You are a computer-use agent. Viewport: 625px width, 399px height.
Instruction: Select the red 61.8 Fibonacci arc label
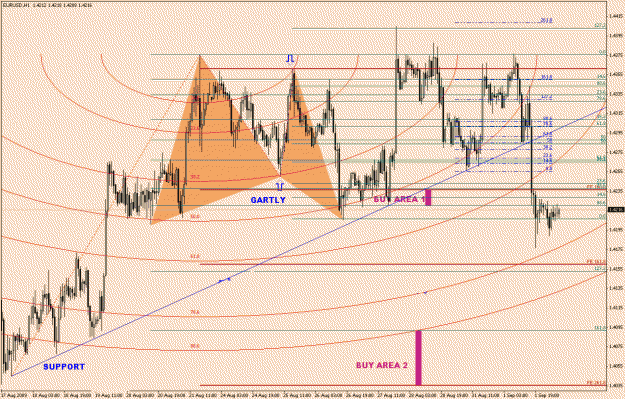(195, 256)
